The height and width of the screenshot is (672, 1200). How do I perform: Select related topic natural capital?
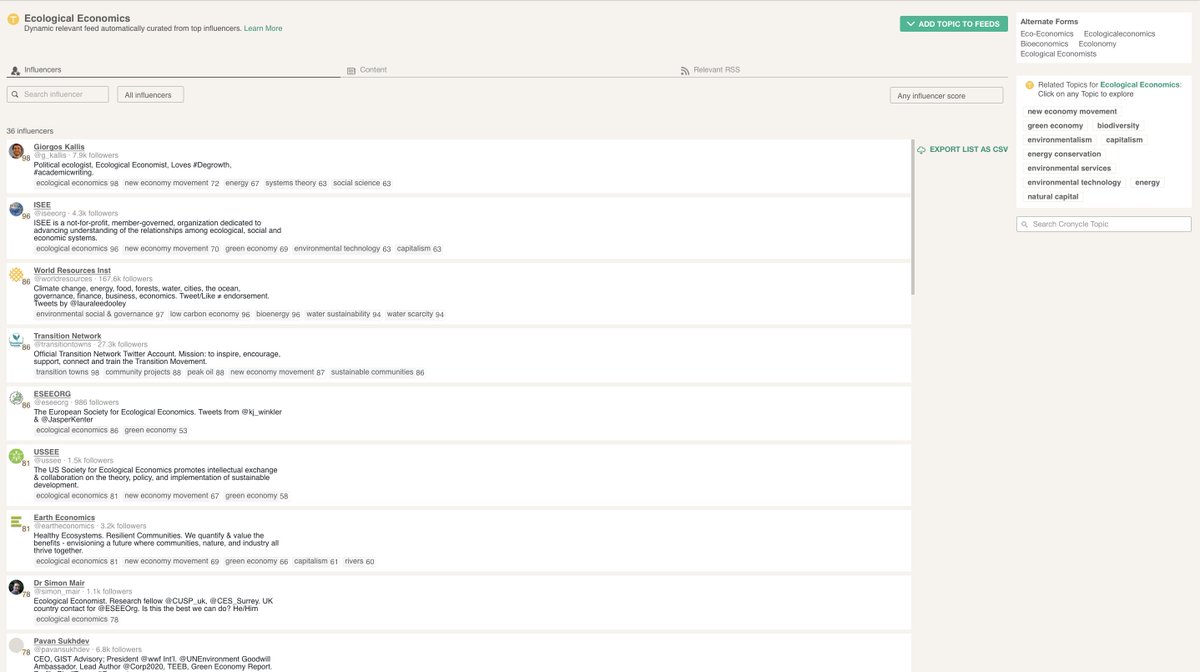tap(1053, 197)
